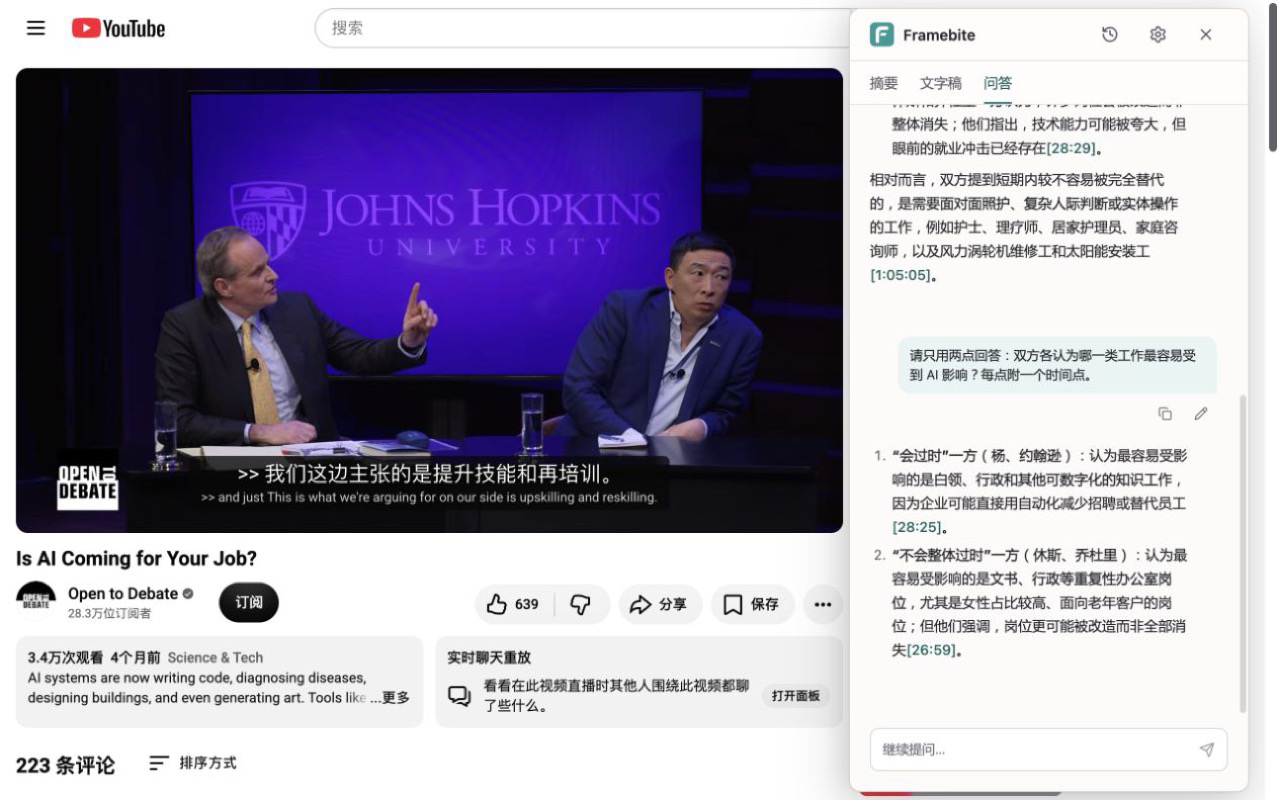Image resolution: width=1280 pixels, height=800 pixels.
Task: Open the live chat panel via 打开面板
Action: (796, 695)
